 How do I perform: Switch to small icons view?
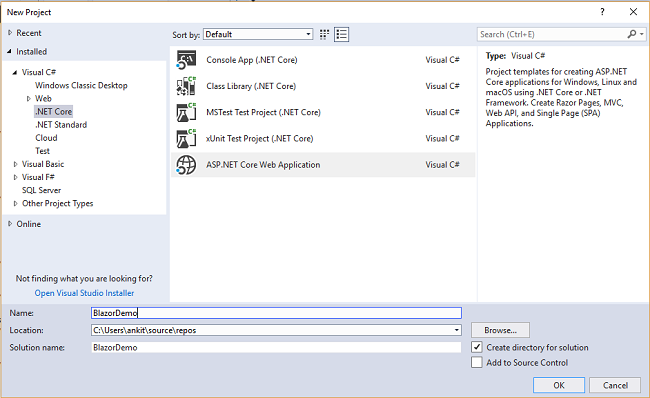click(x=324, y=34)
